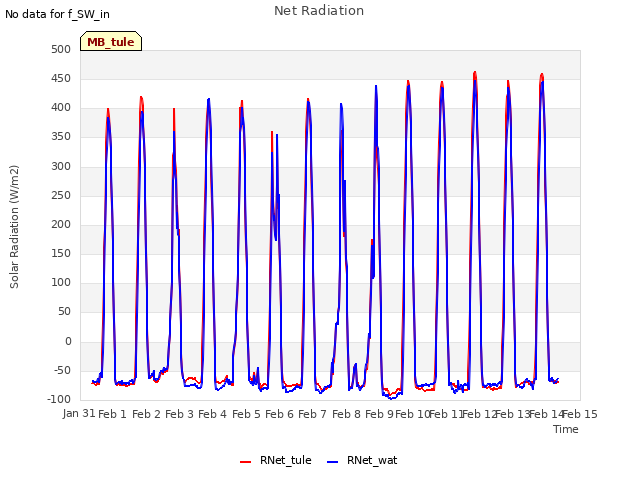Click the 100 y-axis tick label
This screenshot has width=640, height=480.
(x=61, y=282)
